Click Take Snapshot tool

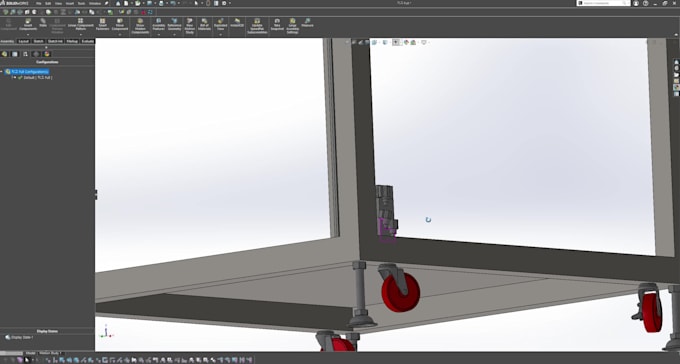tap(277, 24)
